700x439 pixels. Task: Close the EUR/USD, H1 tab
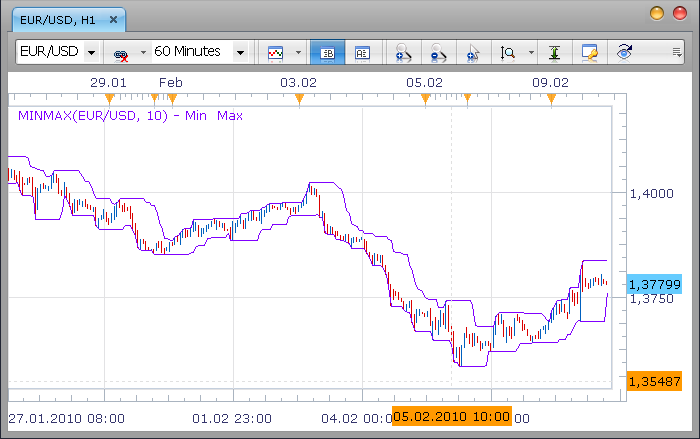113,20
